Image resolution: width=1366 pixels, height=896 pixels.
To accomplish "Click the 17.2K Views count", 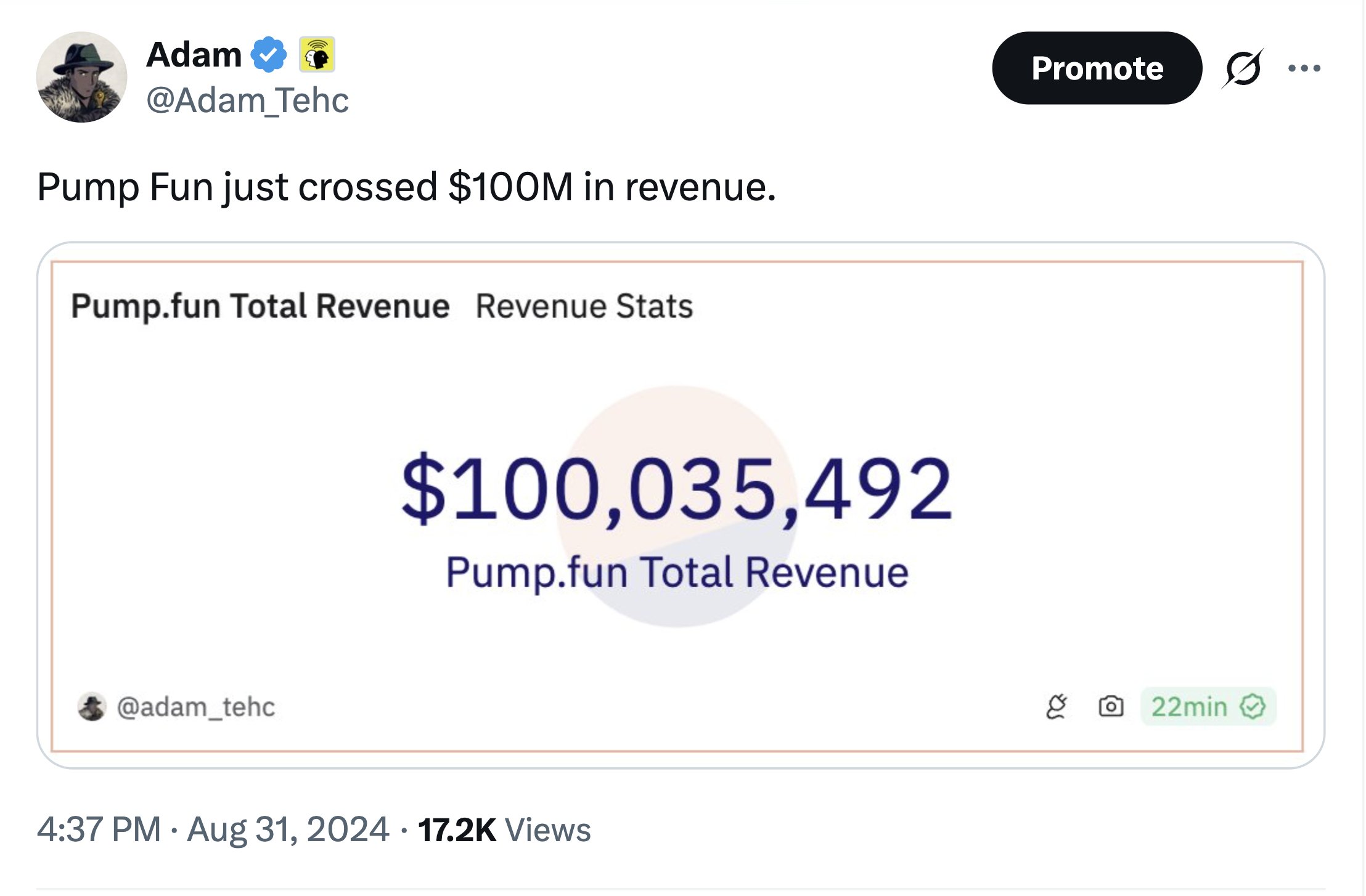I will (x=504, y=829).
